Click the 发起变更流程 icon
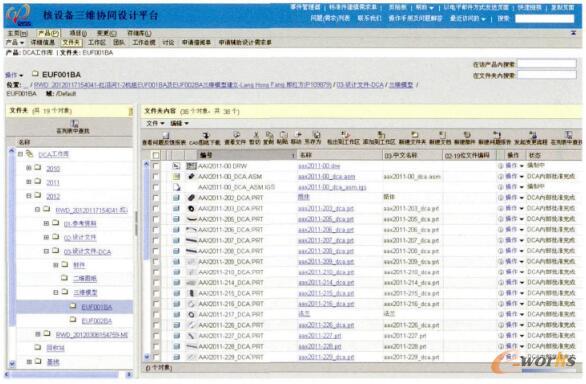The width and height of the screenshot is (586, 384). 533,135
